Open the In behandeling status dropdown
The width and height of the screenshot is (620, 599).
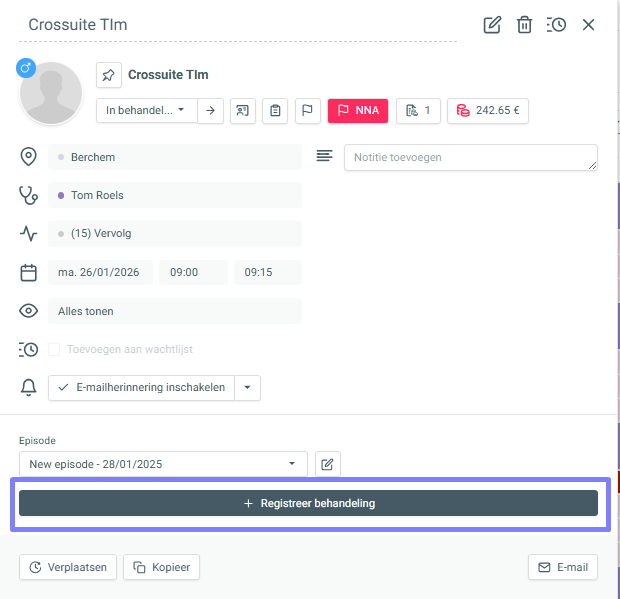tap(146, 110)
